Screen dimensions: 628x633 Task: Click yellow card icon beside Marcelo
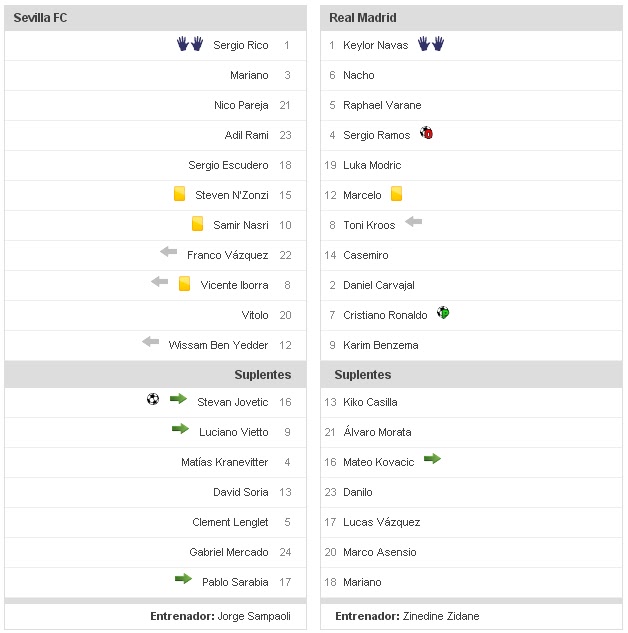click(x=397, y=194)
